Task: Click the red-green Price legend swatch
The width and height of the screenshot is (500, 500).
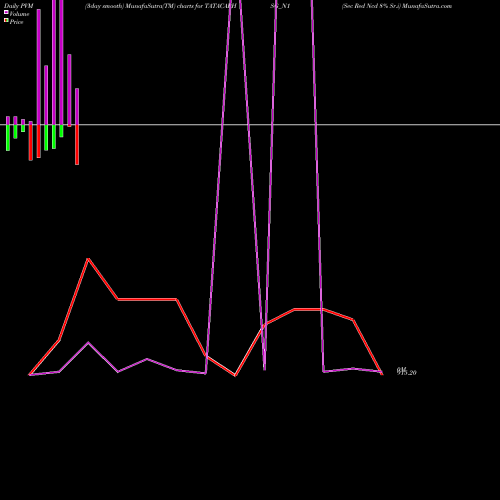Action: [x=6, y=21]
